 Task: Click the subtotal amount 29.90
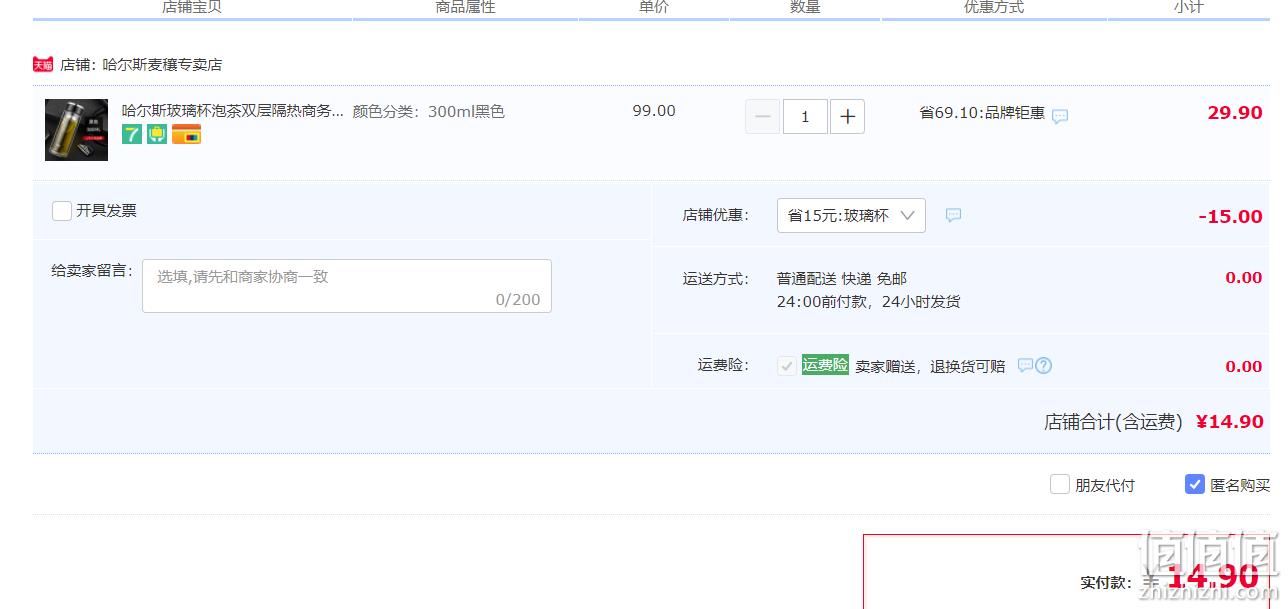[1235, 113]
